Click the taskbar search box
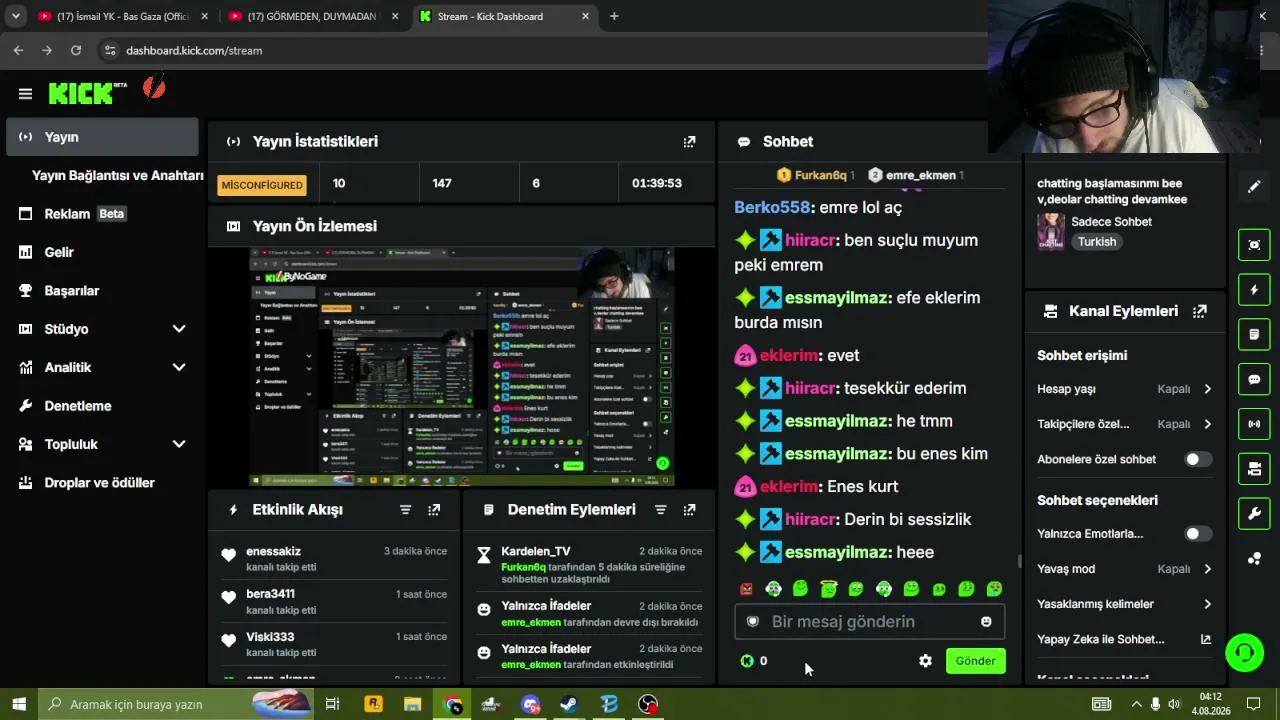The height and width of the screenshot is (720, 1280). pyautogui.click(x=176, y=704)
